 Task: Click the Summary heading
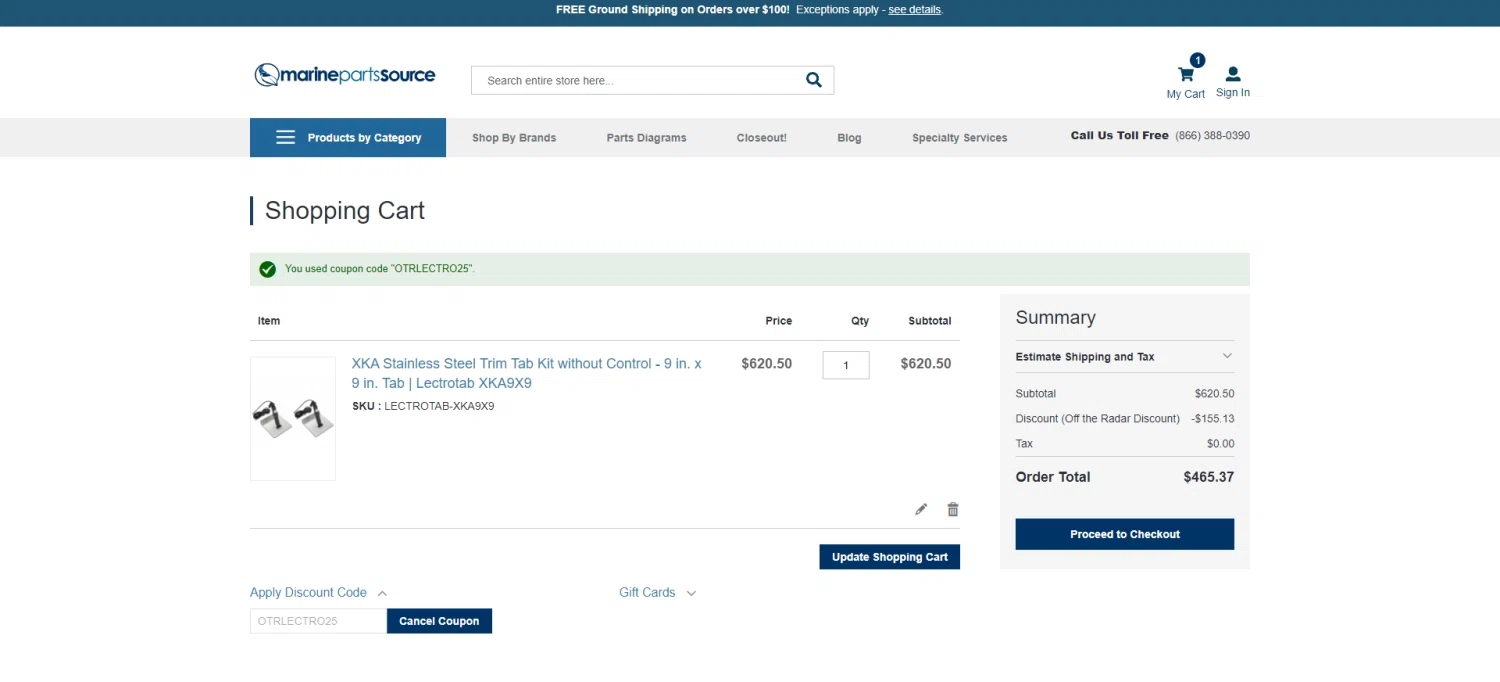tap(1056, 318)
